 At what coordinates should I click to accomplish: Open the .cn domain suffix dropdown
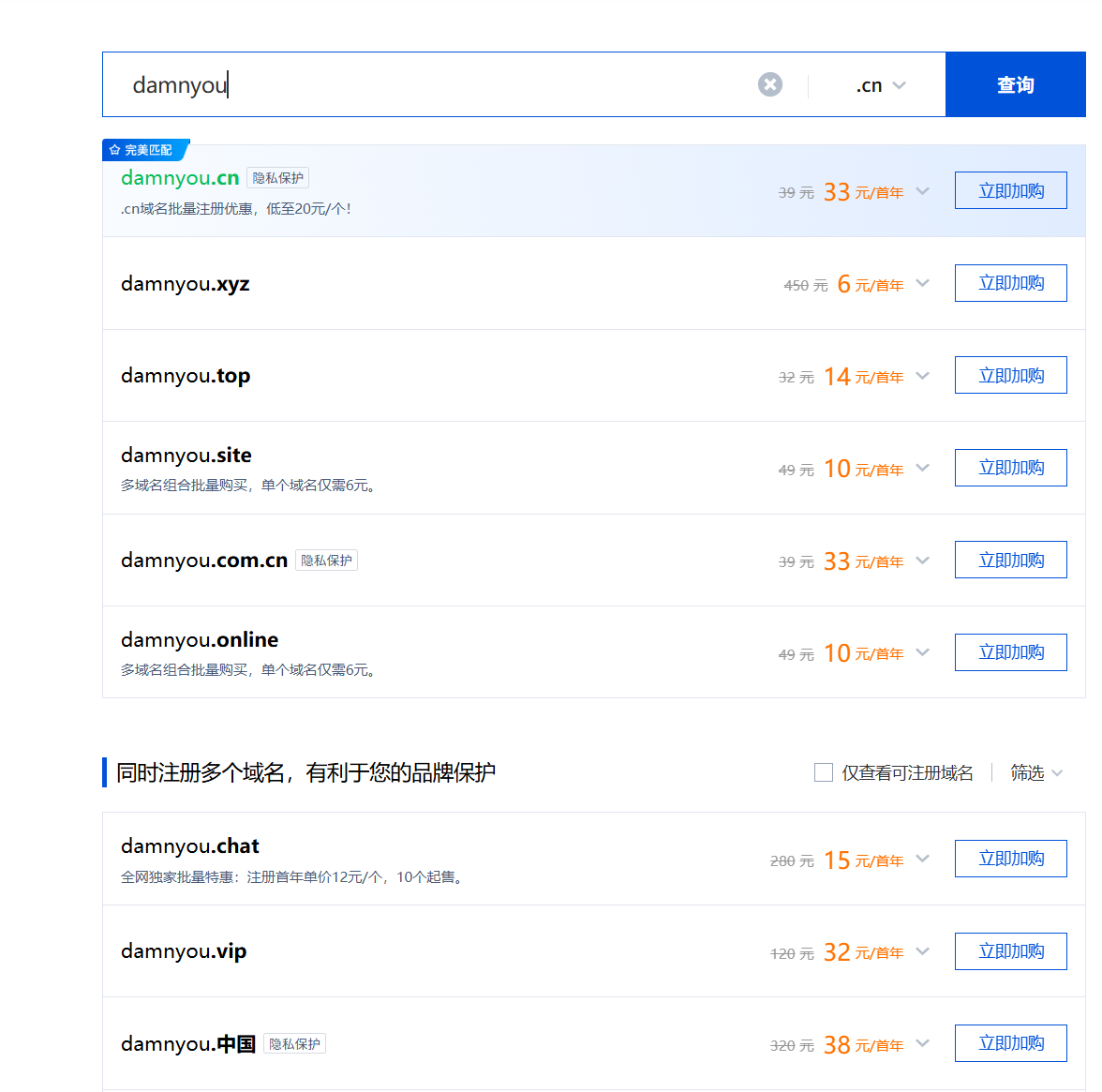pos(880,85)
